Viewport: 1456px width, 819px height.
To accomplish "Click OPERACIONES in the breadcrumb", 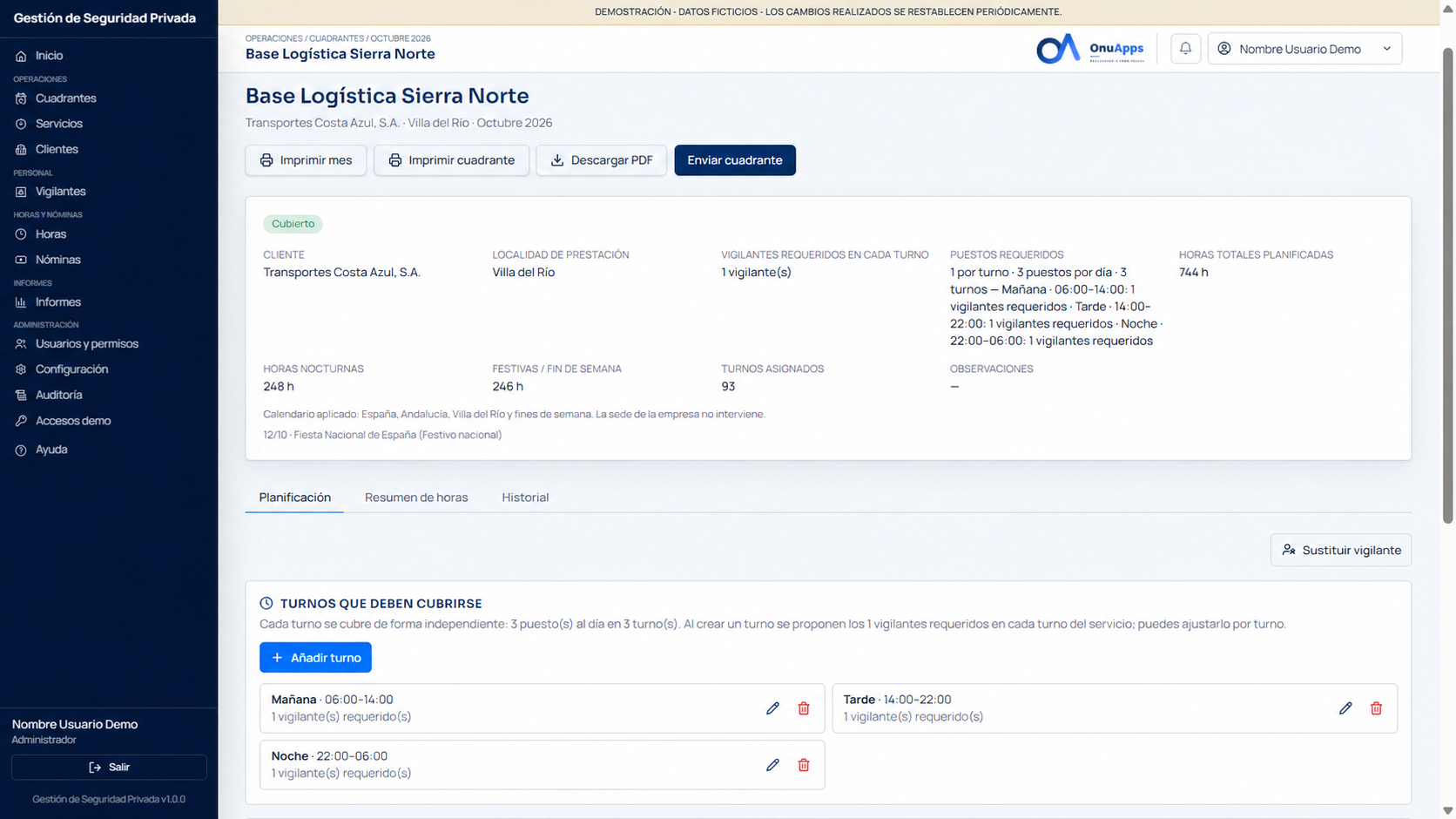I will (x=274, y=38).
